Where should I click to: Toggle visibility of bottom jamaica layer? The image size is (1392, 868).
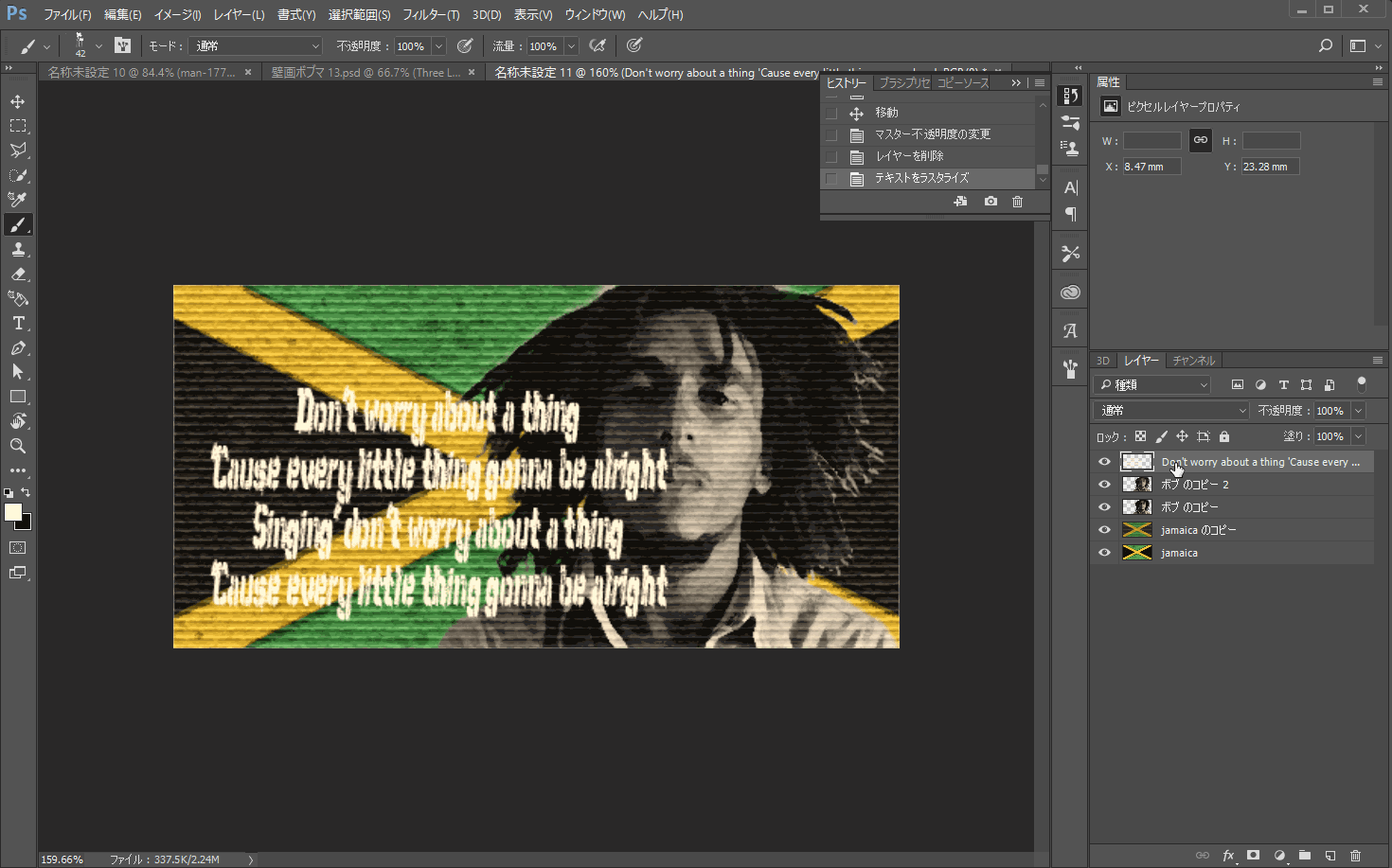(x=1104, y=553)
